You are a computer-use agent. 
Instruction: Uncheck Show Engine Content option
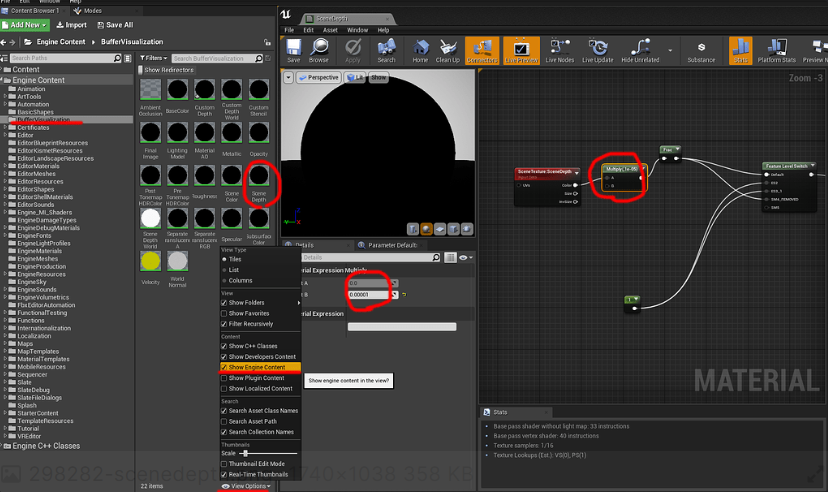click(x=224, y=367)
